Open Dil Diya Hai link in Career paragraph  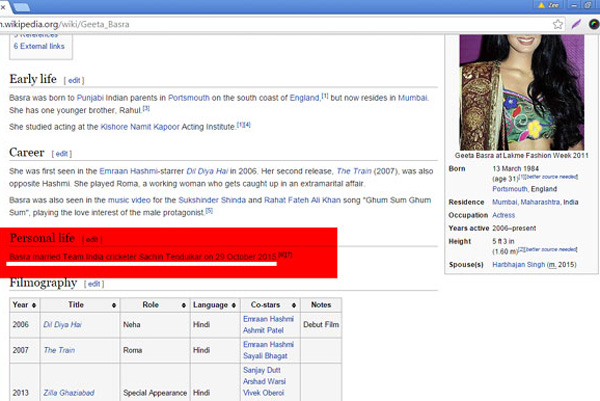click(207, 171)
